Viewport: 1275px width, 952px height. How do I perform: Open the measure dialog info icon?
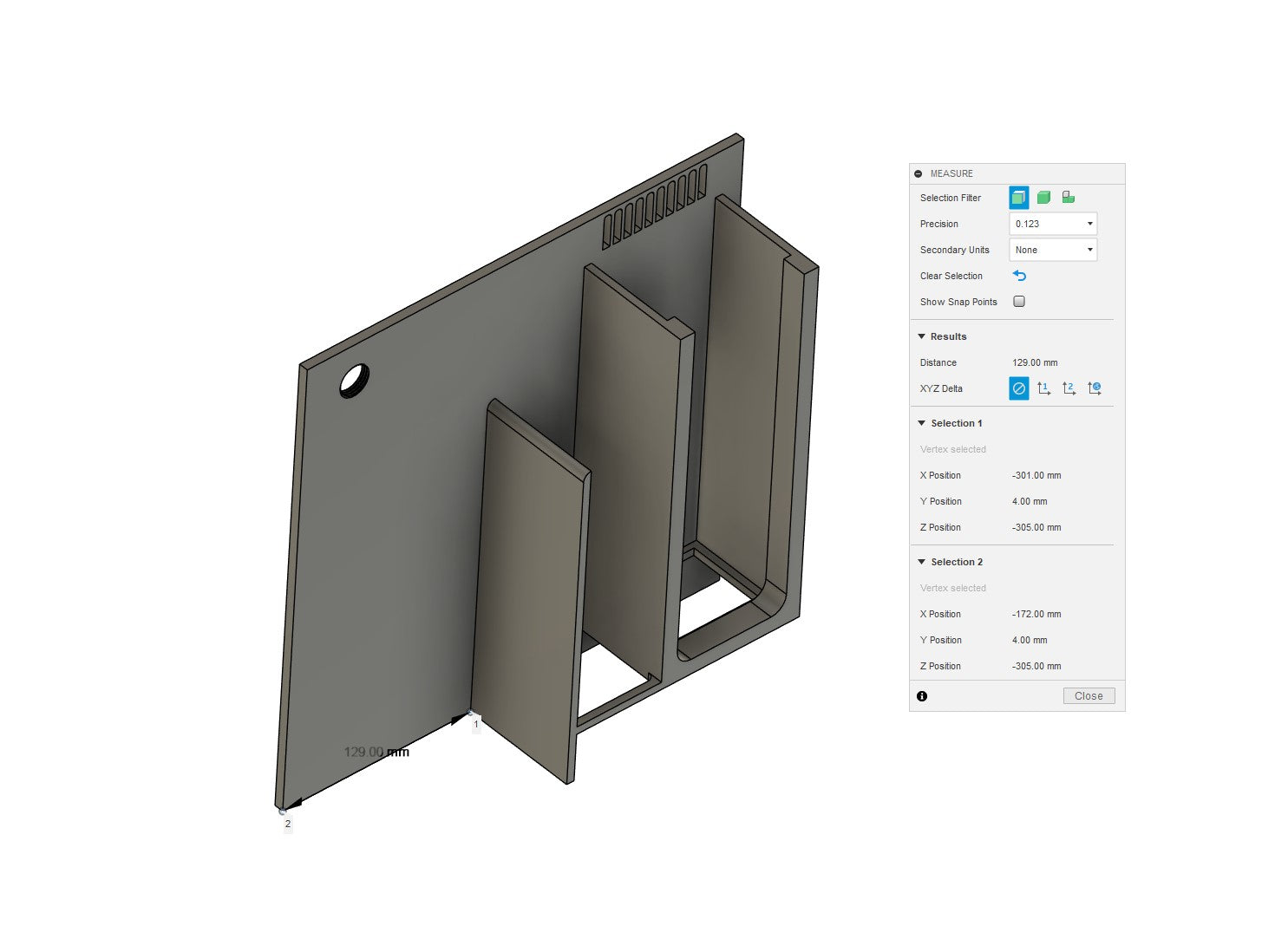pyautogui.click(x=922, y=696)
